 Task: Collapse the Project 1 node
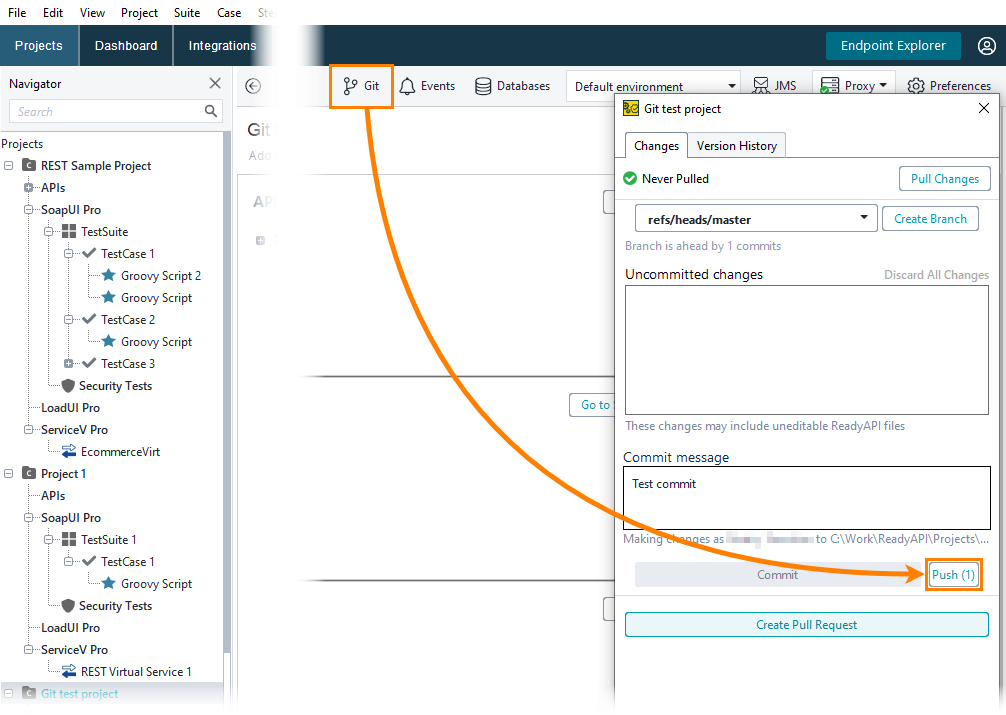click(8, 474)
